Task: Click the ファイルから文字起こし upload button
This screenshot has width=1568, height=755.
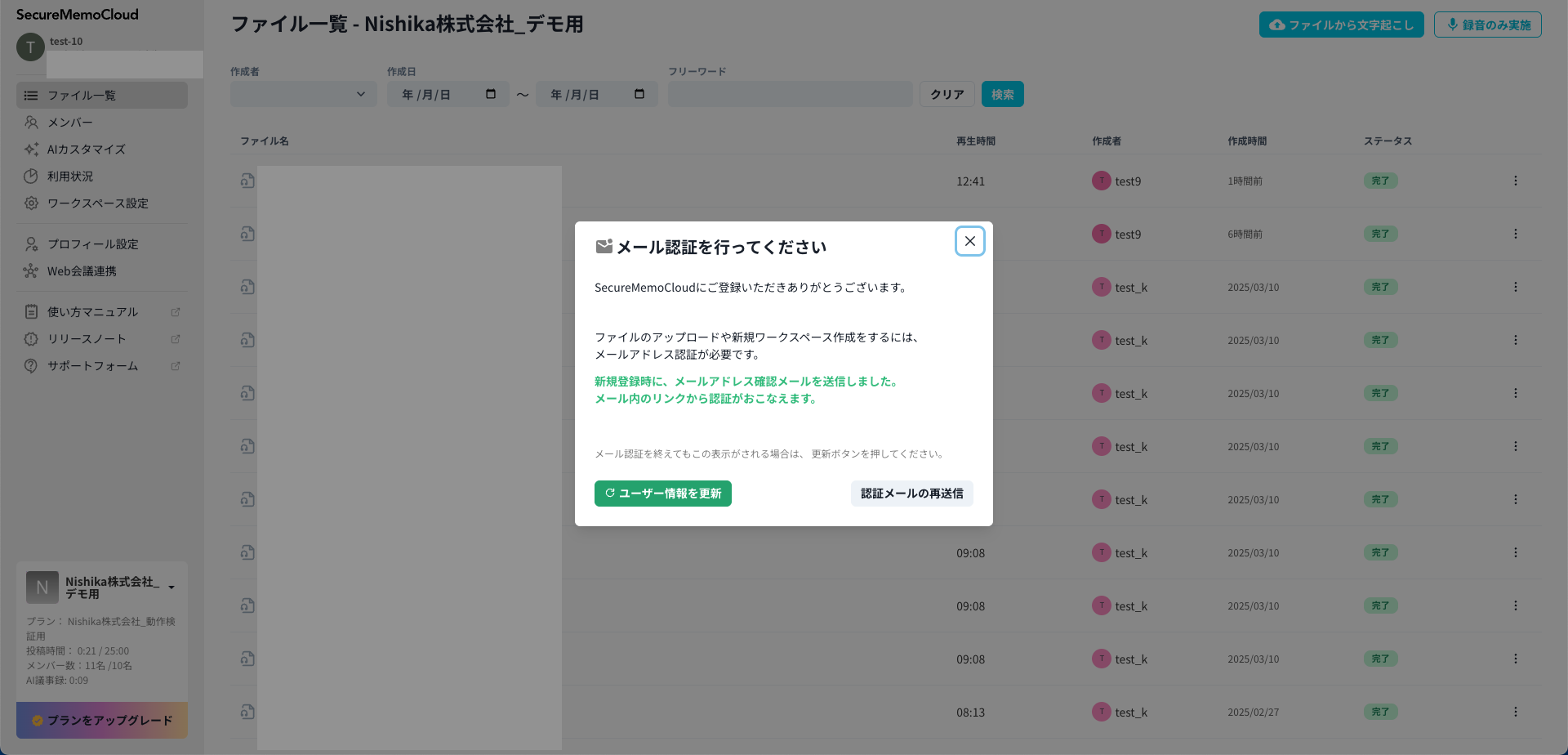Action: click(1341, 25)
